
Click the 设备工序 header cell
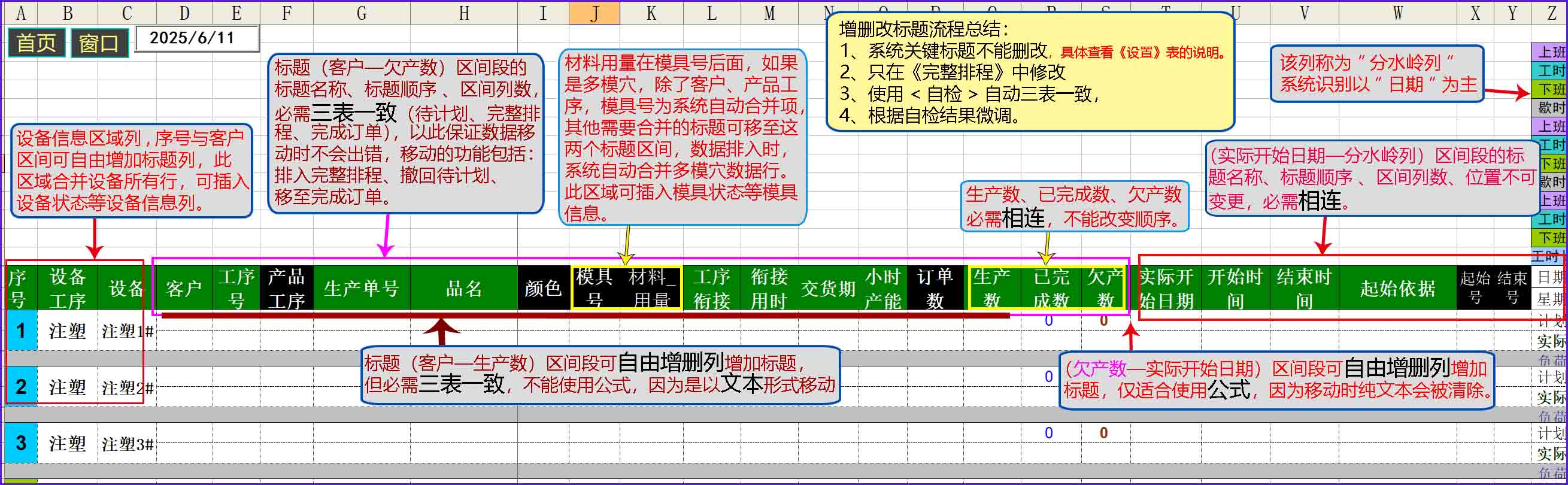[x=68, y=289]
